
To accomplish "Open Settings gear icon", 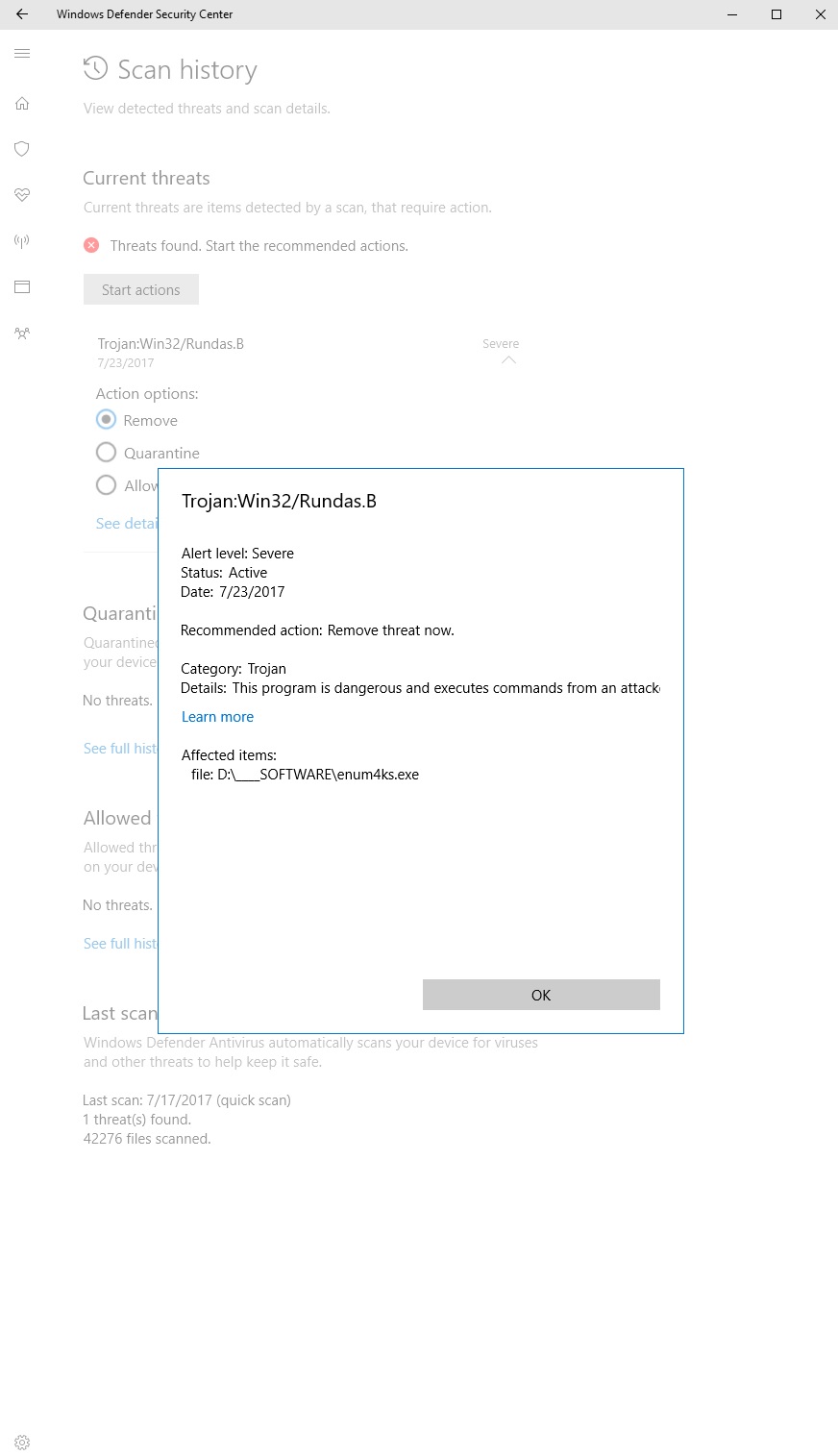I will 22,1443.
